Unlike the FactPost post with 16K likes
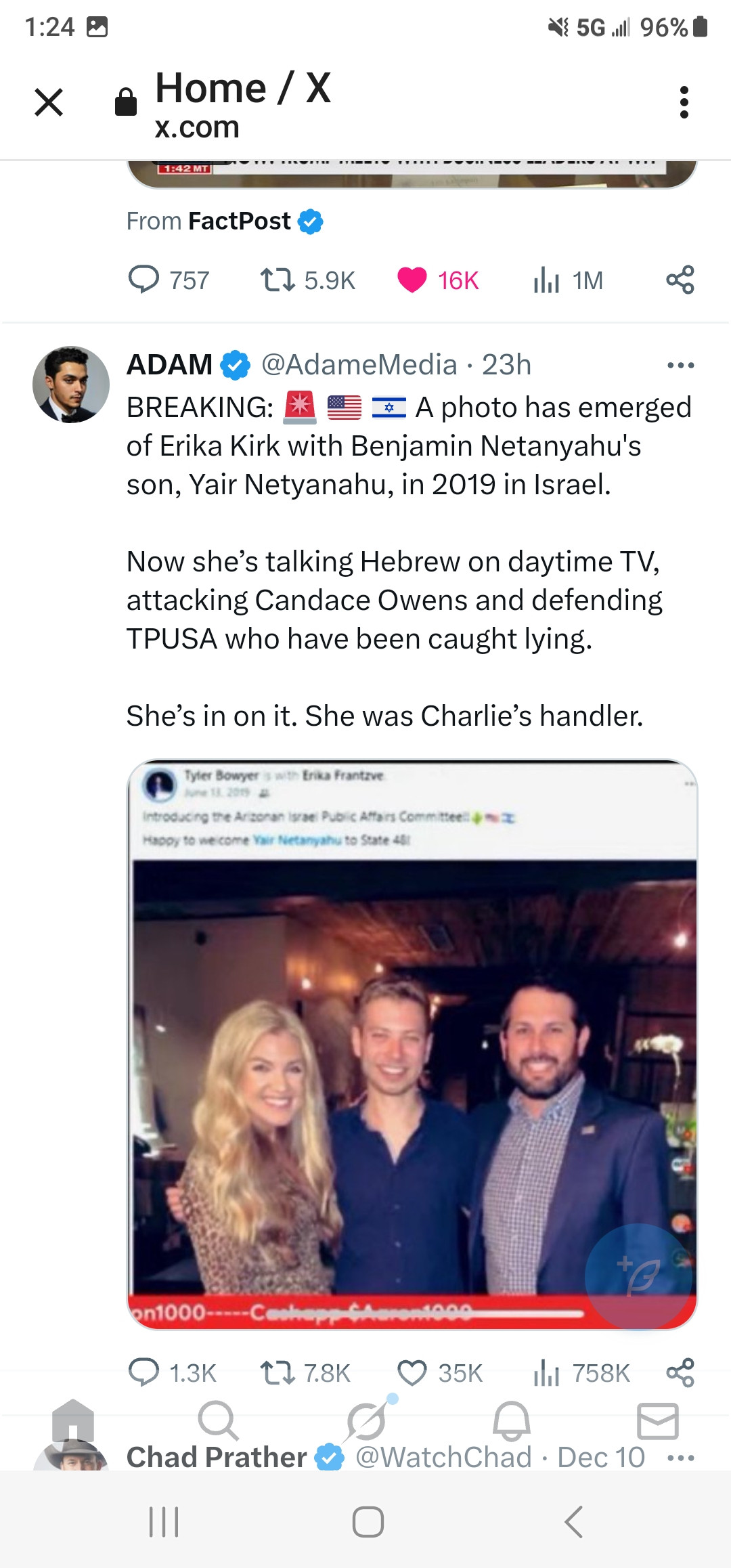 pyautogui.click(x=412, y=280)
